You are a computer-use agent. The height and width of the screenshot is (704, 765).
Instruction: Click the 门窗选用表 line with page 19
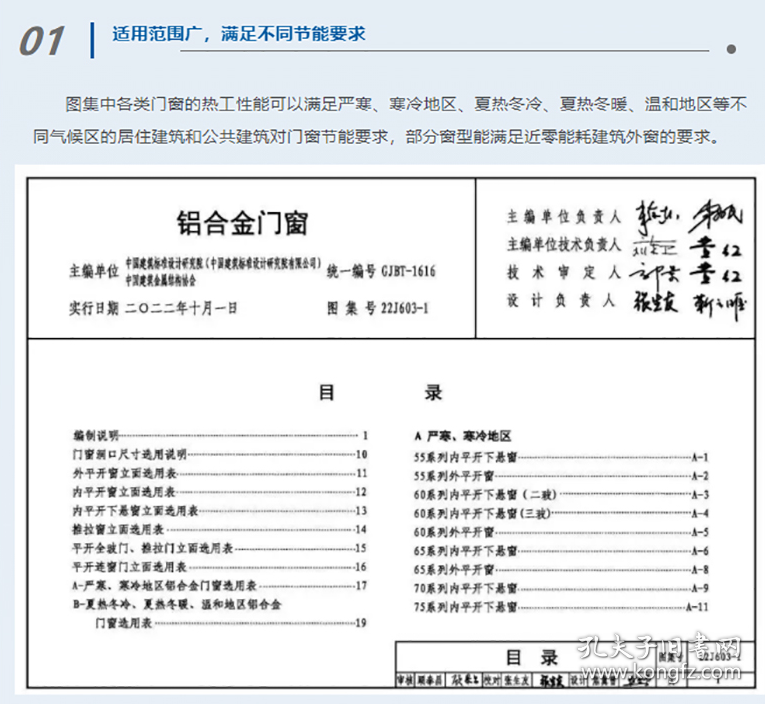[231, 623]
